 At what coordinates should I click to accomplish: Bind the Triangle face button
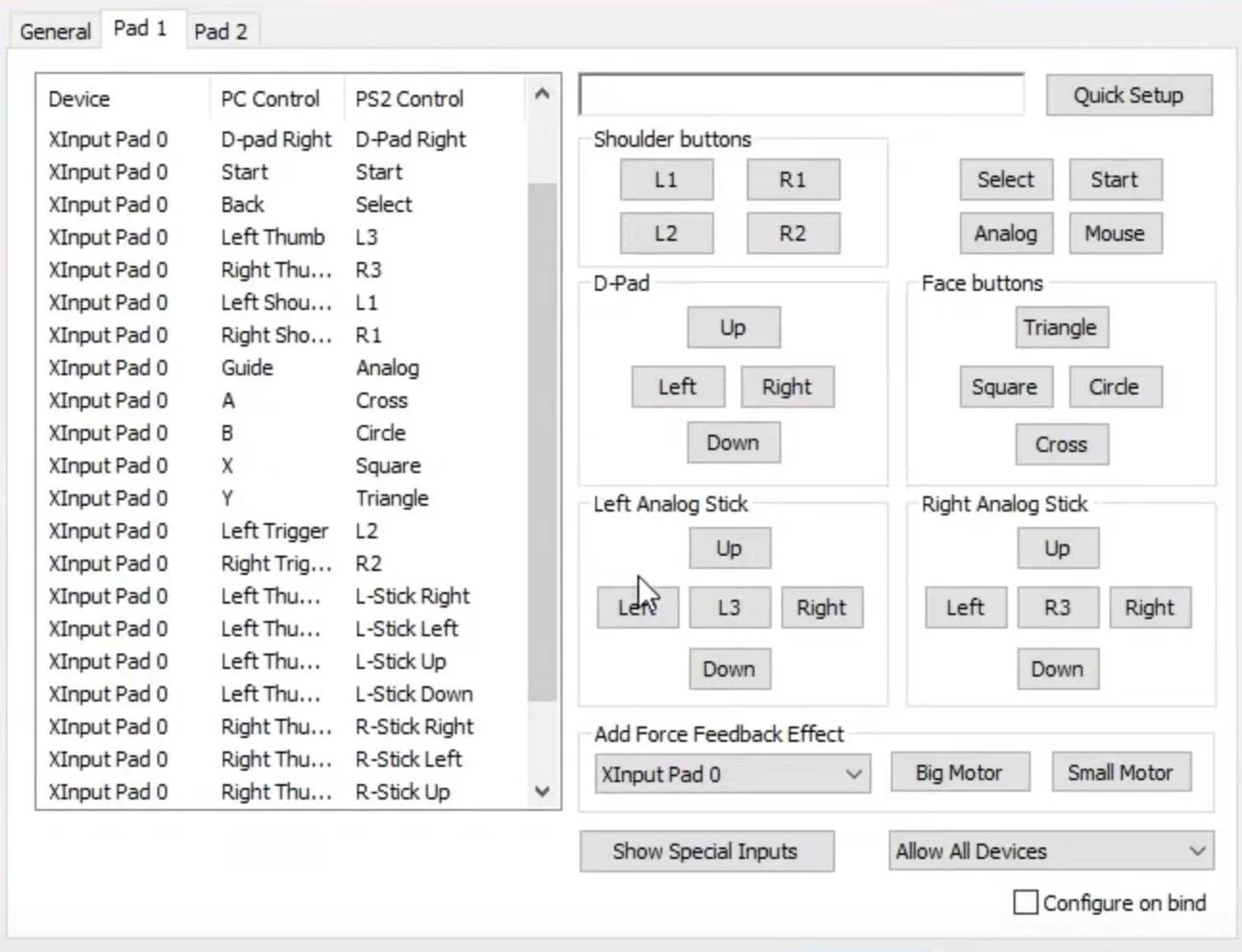1062,327
